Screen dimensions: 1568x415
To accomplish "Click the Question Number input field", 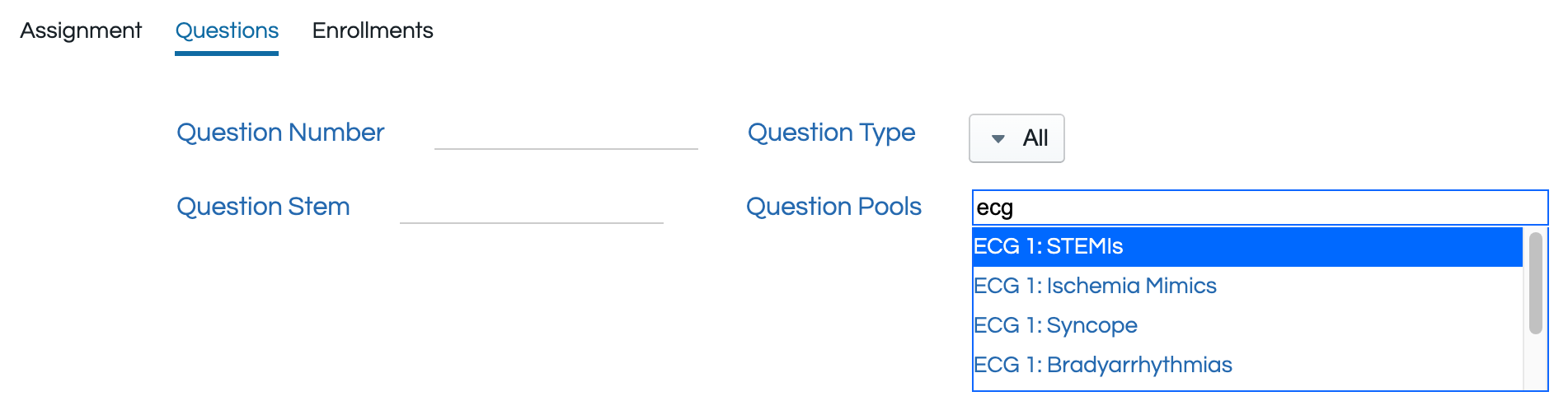I will click(566, 133).
